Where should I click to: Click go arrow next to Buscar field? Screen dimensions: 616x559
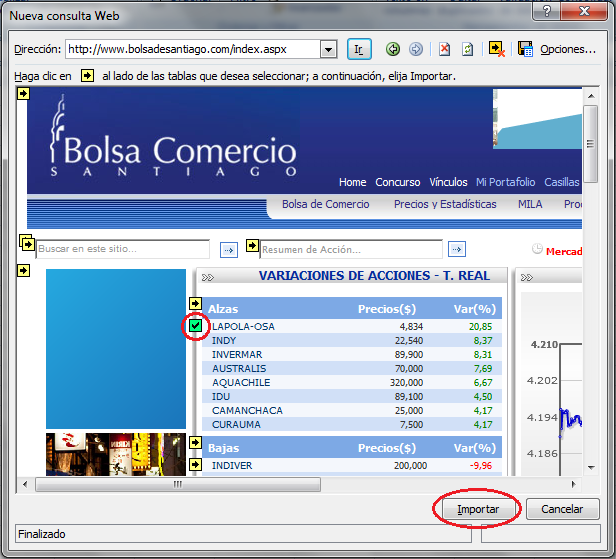pos(229,249)
